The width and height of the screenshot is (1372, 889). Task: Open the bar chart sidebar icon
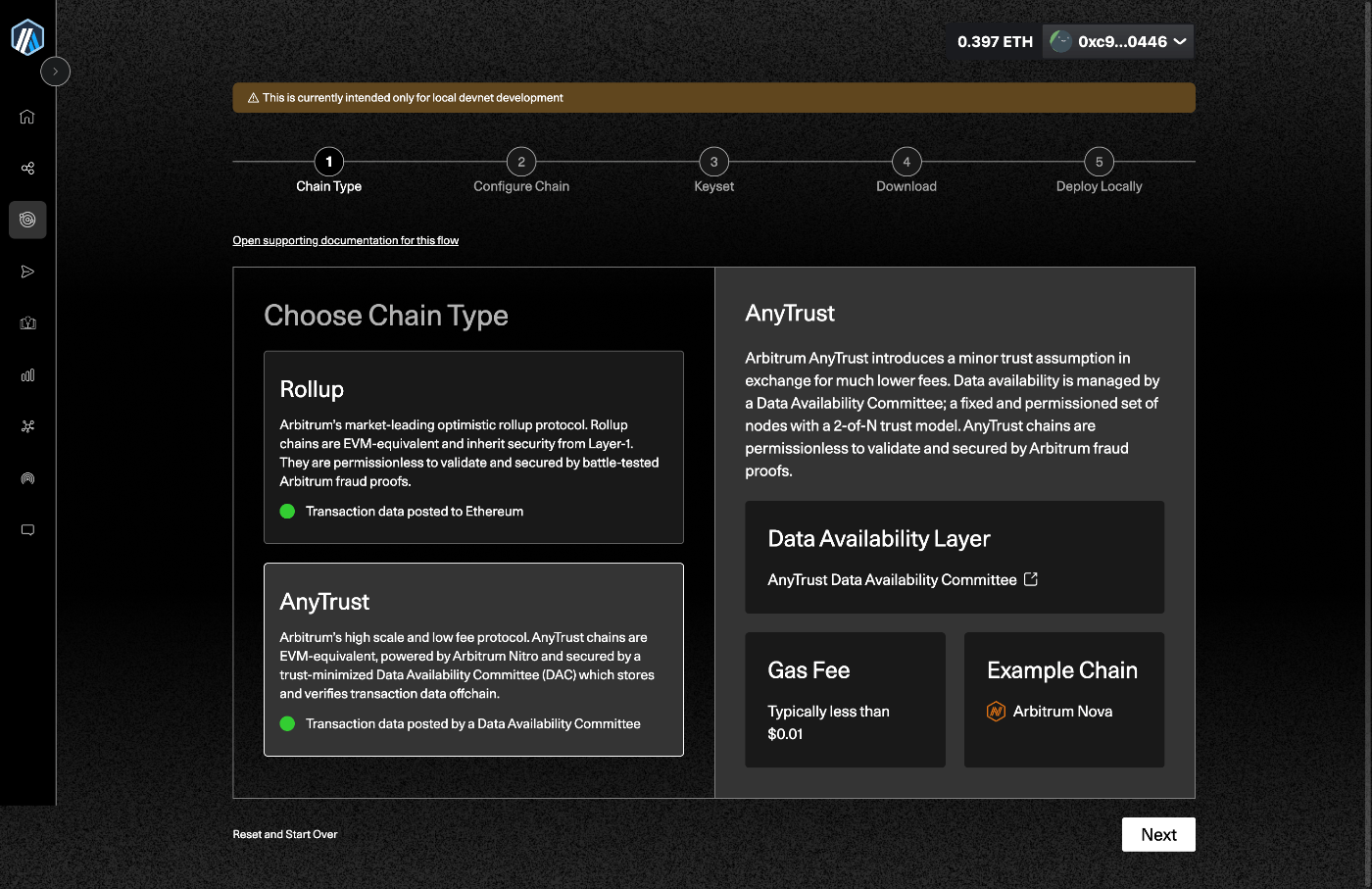point(27,375)
